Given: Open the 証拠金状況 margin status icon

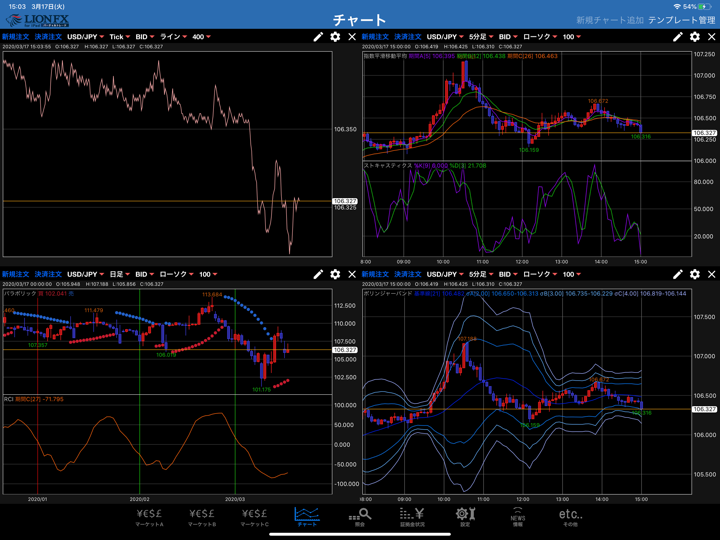Looking at the screenshot, I should coord(412,516).
